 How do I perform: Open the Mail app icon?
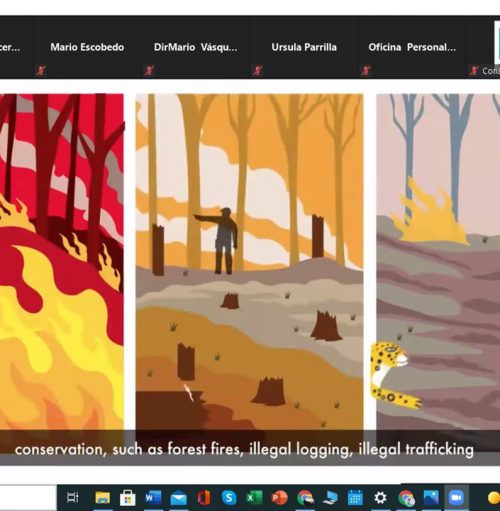(x=179, y=498)
